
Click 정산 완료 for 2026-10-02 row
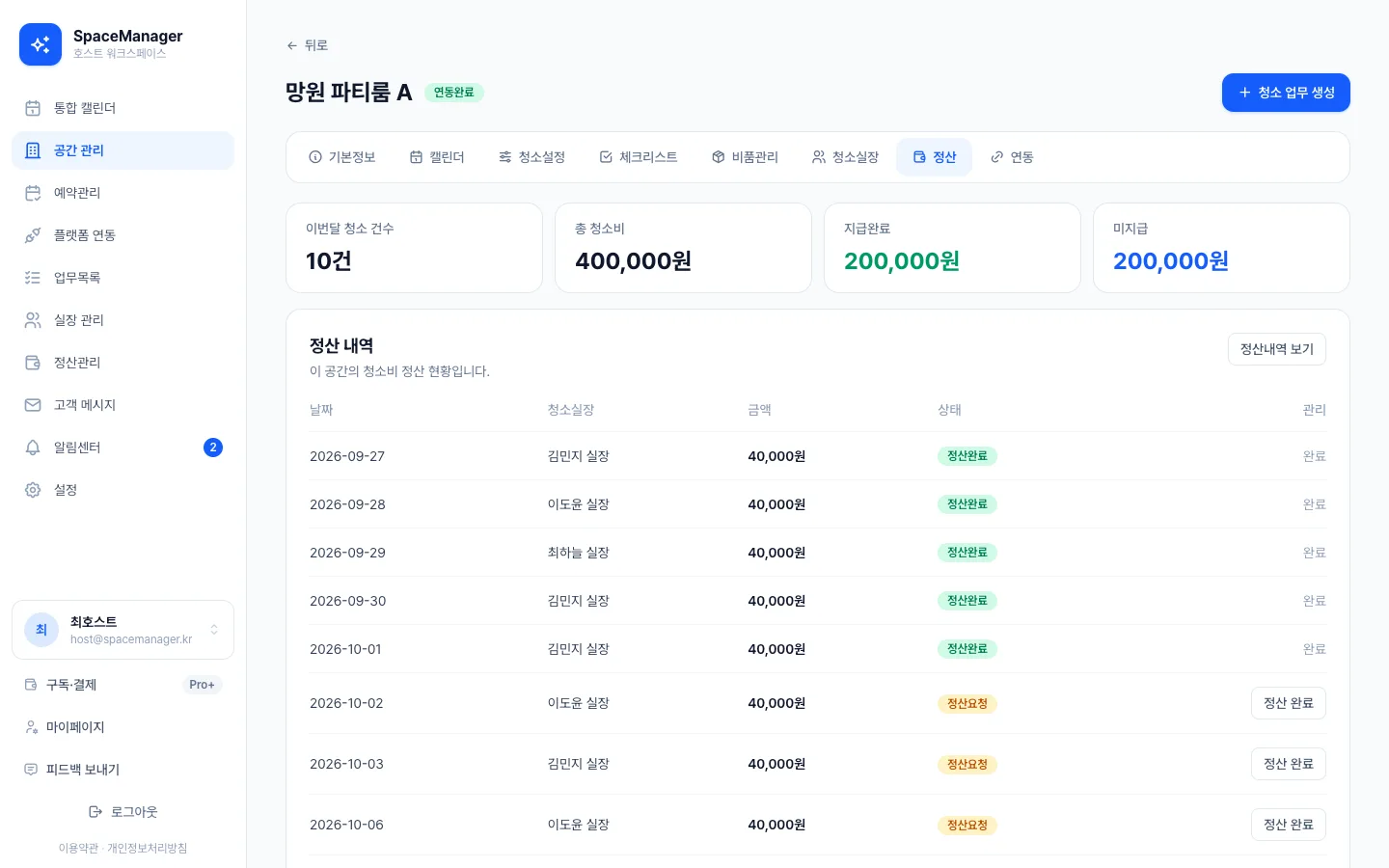tap(1289, 703)
